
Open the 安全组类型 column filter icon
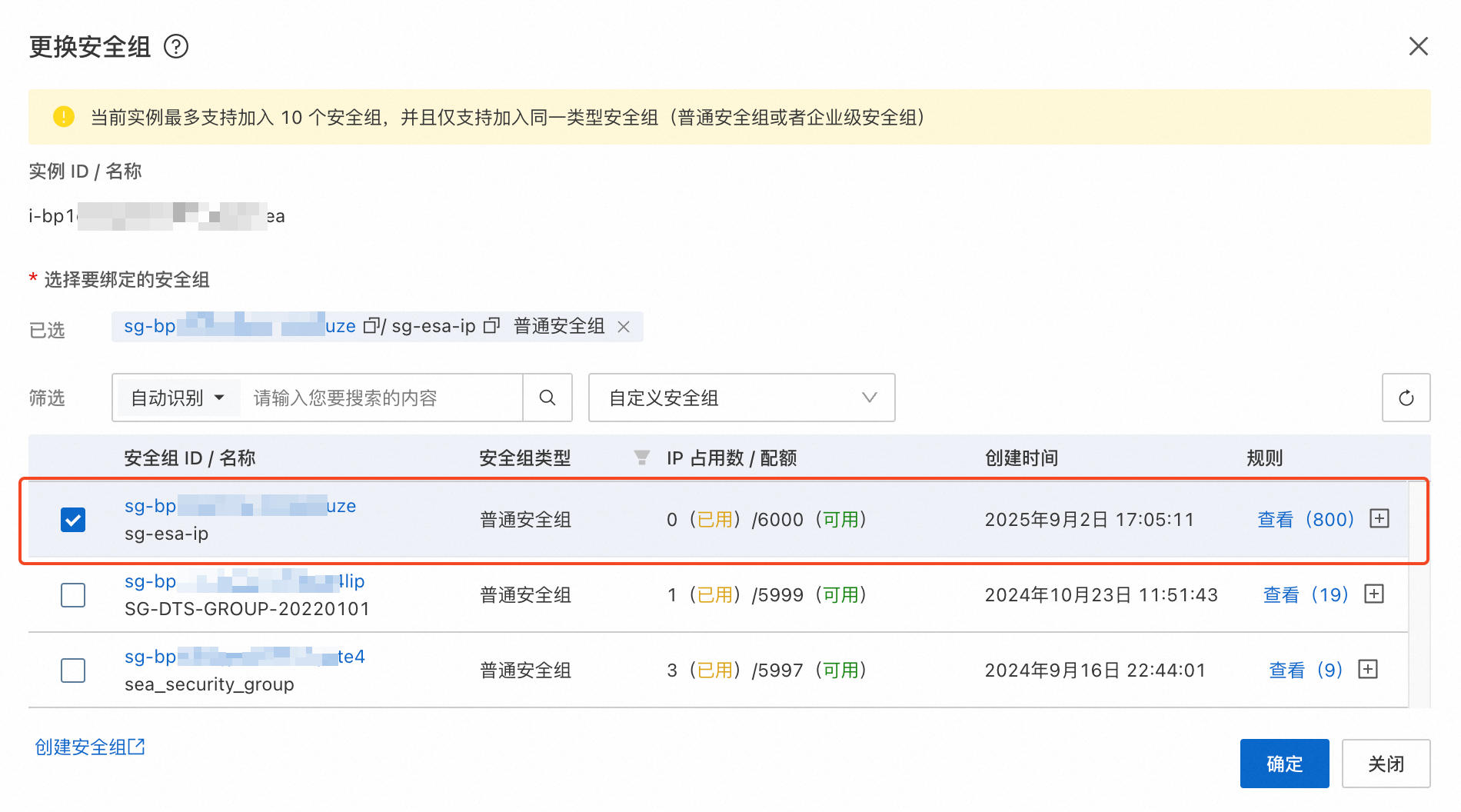click(x=641, y=458)
